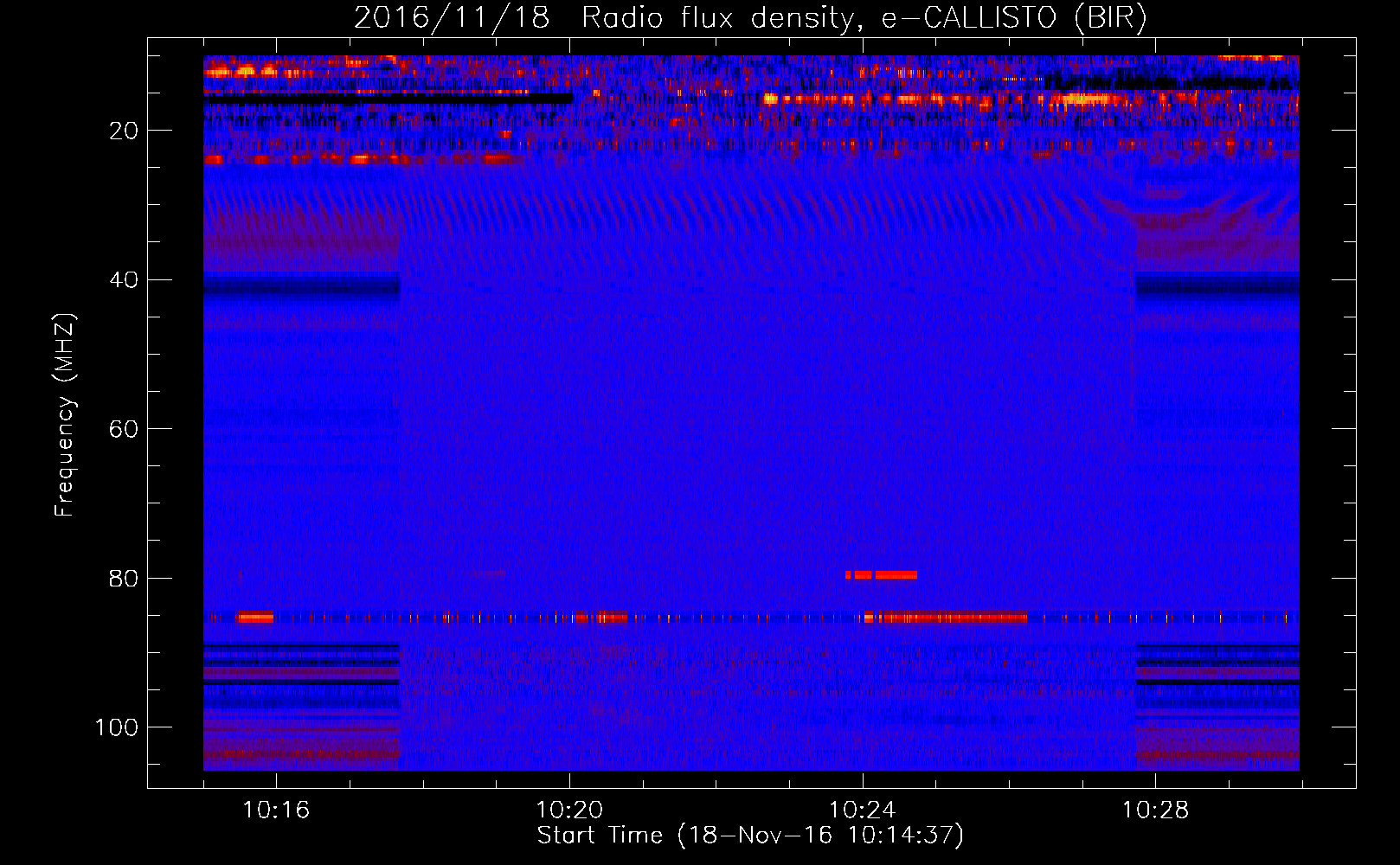Click the 'Start Time (18-Nov-16 10:14:37)' label
The height and width of the screenshot is (865, 1400).
pyautogui.click(x=750, y=836)
